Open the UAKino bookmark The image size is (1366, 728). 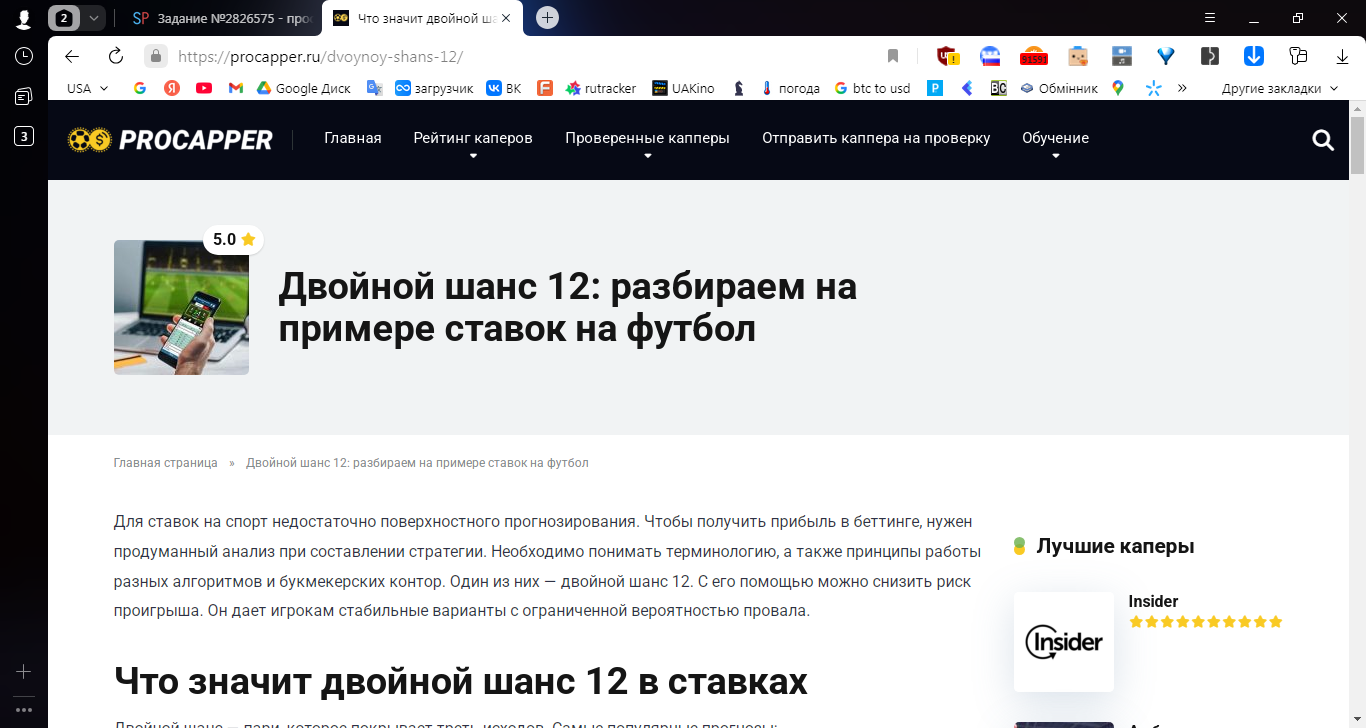(x=683, y=88)
